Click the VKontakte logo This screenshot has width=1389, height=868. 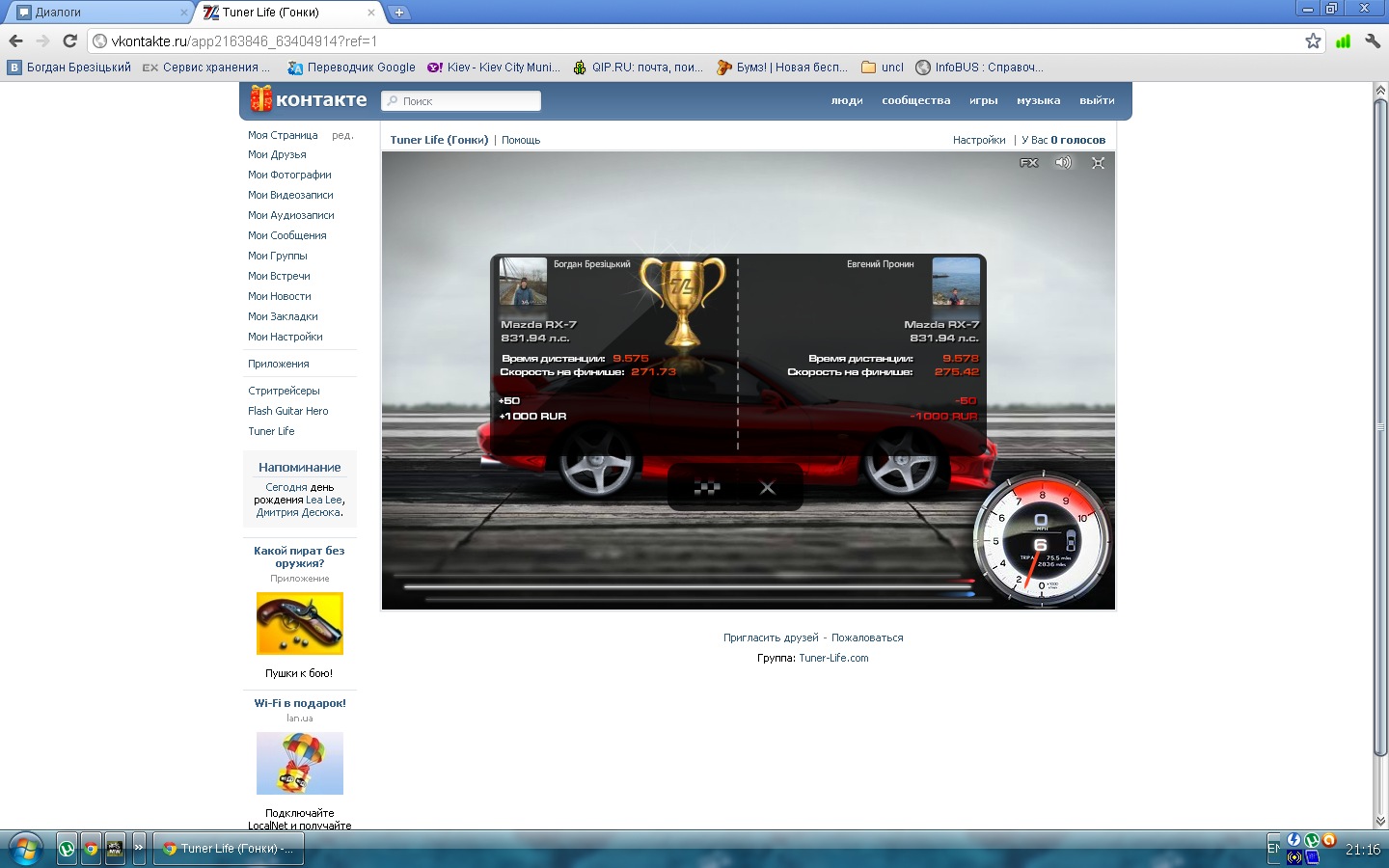309,99
